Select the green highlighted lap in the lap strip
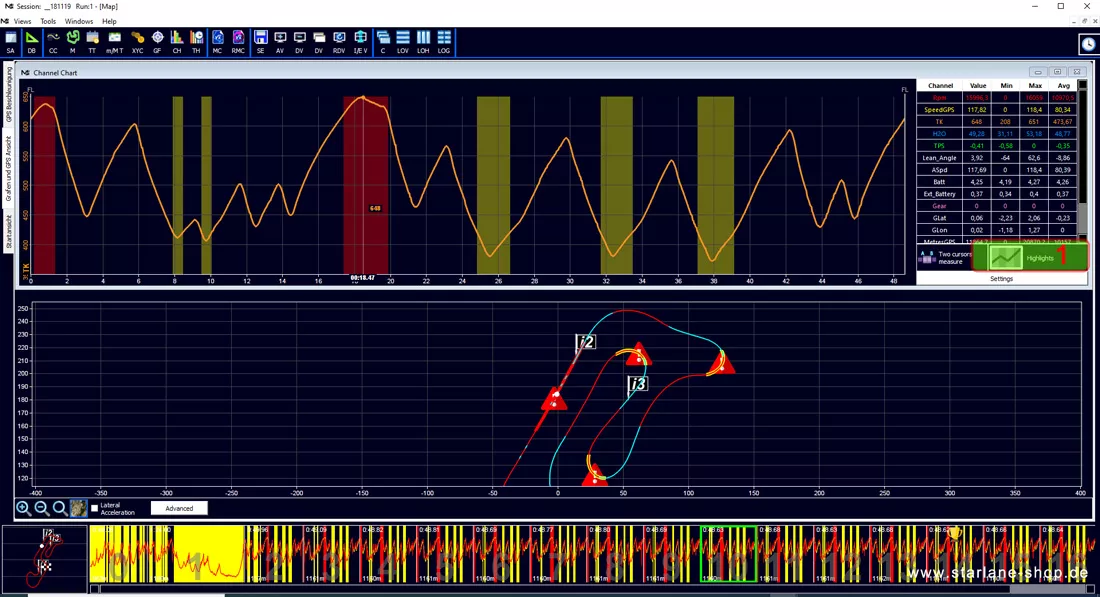Screen dimensions: 1100x597 tap(728, 554)
